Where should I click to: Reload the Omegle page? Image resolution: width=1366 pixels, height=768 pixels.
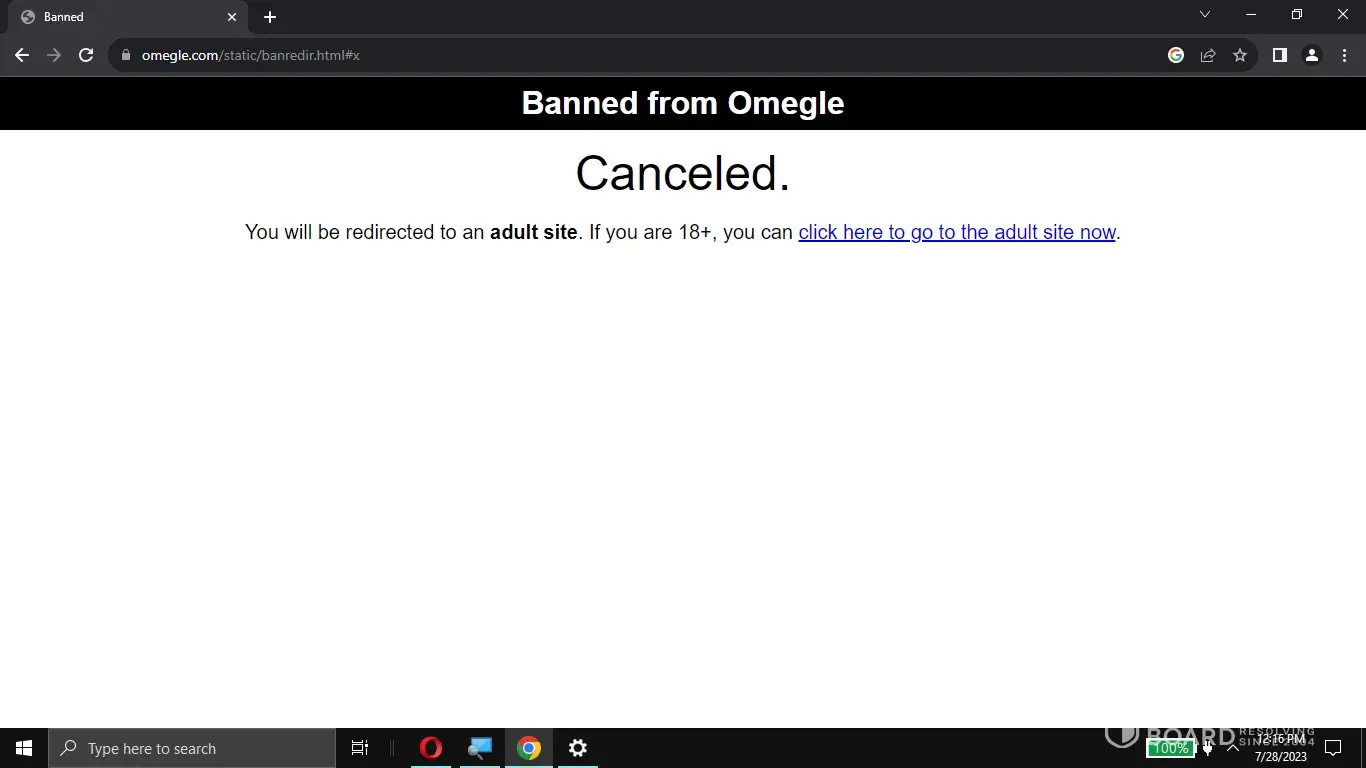tap(86, 55)
